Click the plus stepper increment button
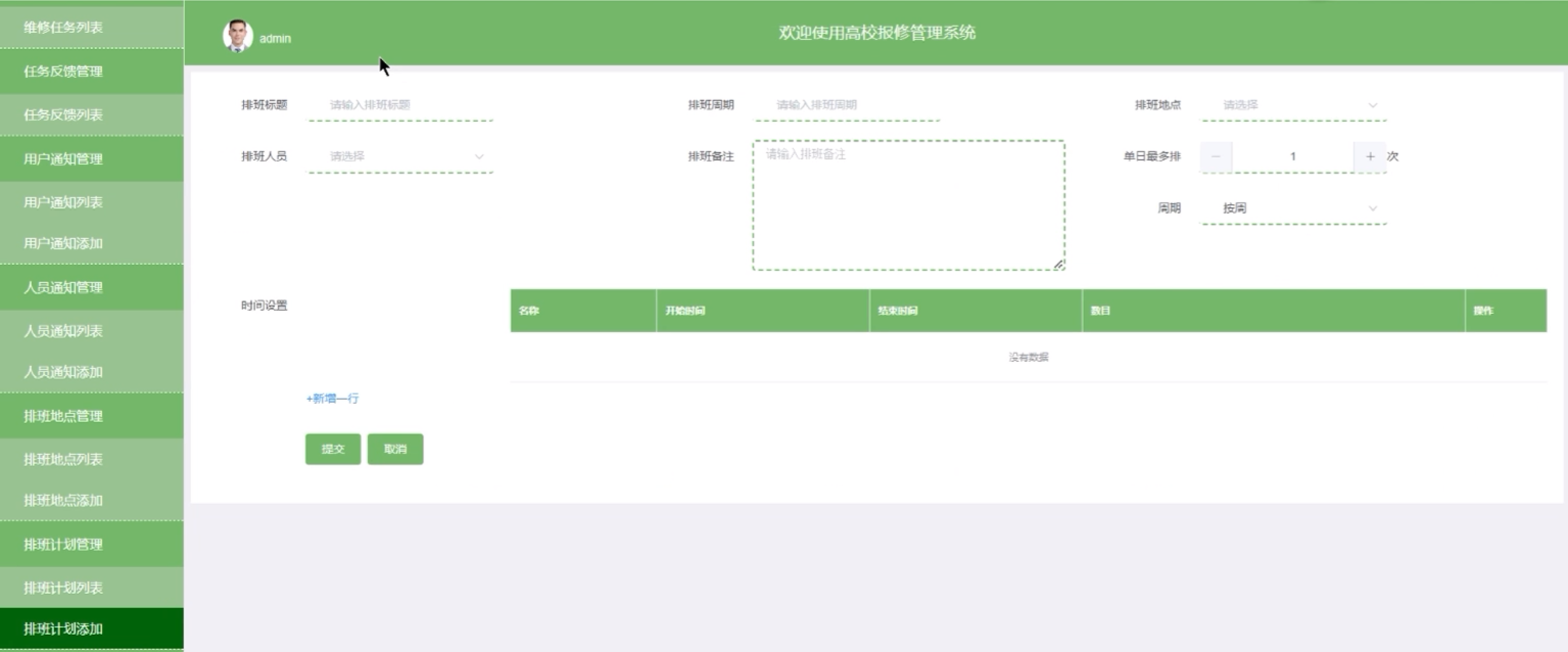 pos(1369,156)
